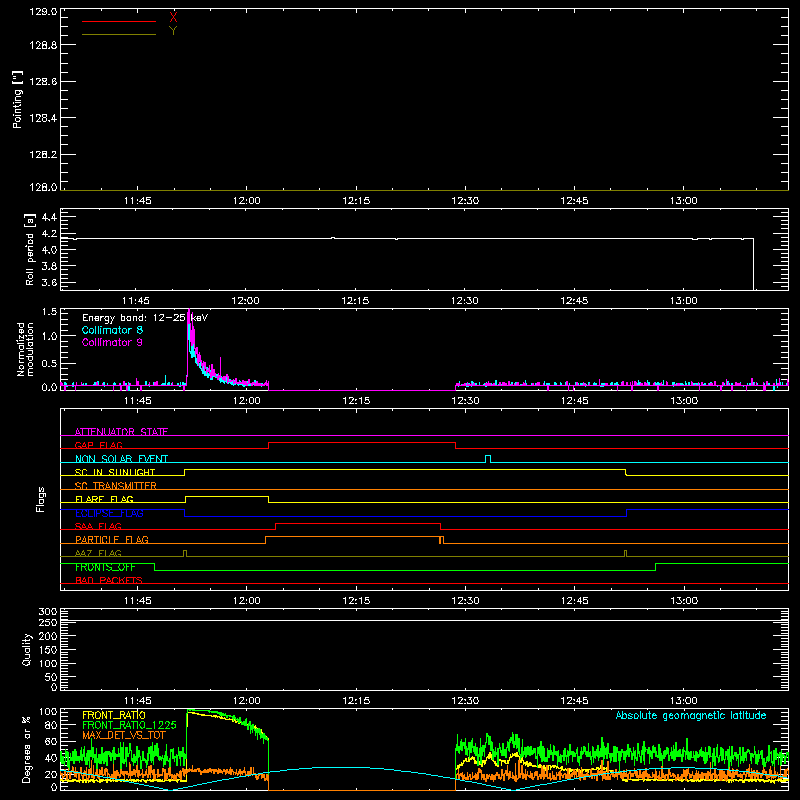Screen dimensions: 800x800
Task: Click 12:30 under the Quality panel
Action: 465,701
